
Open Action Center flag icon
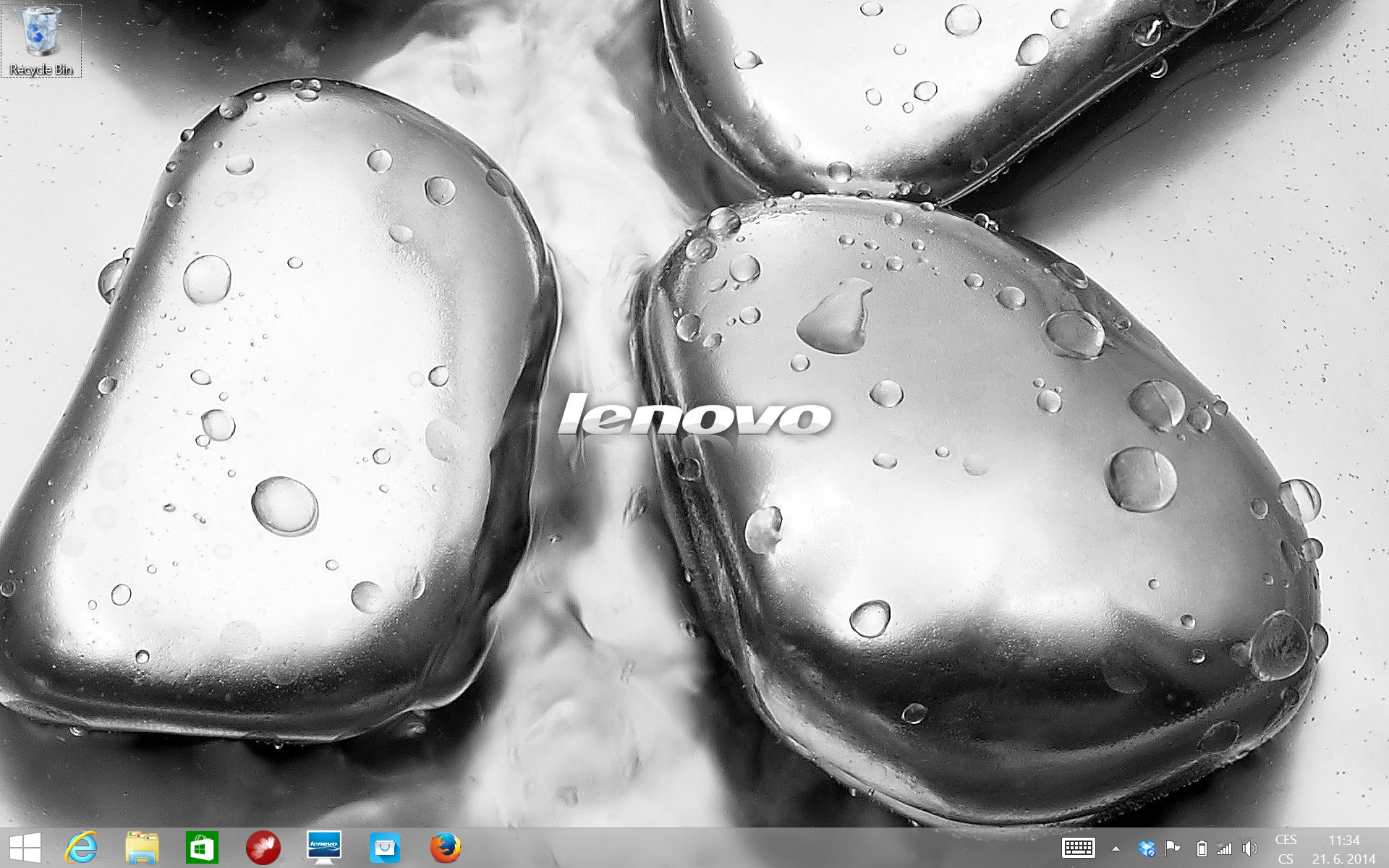1173,848
